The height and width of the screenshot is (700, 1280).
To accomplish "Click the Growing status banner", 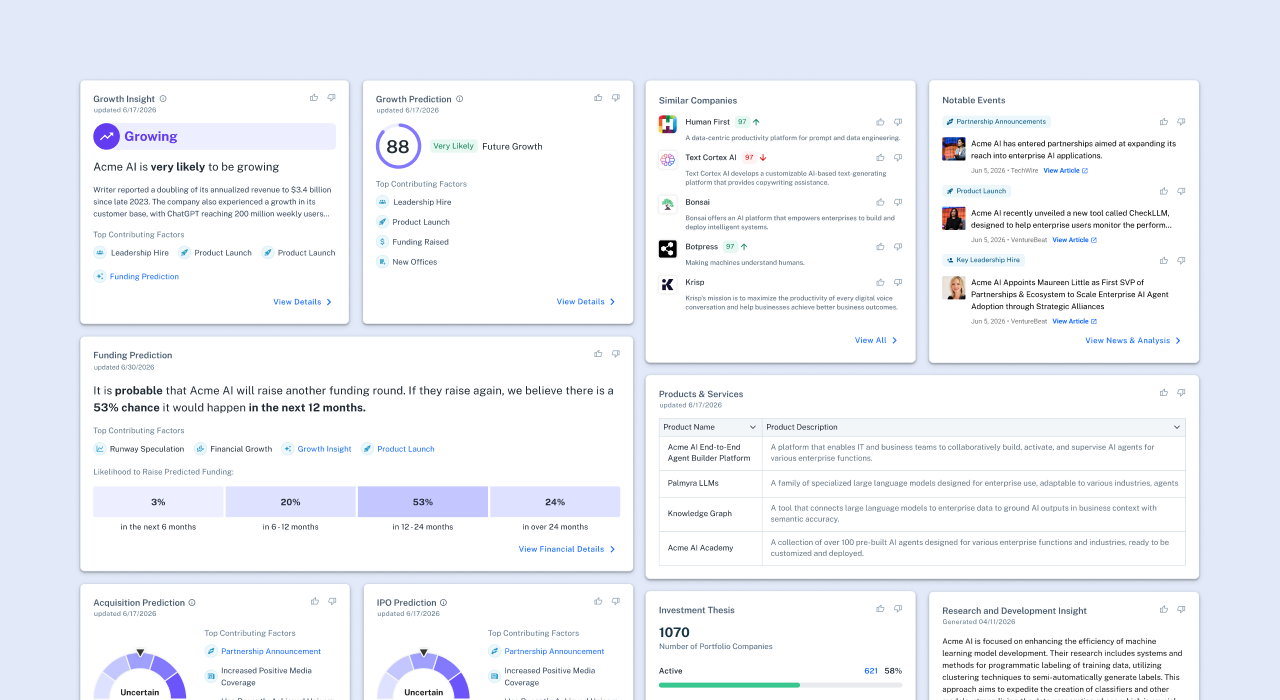I will coord(215,136).
